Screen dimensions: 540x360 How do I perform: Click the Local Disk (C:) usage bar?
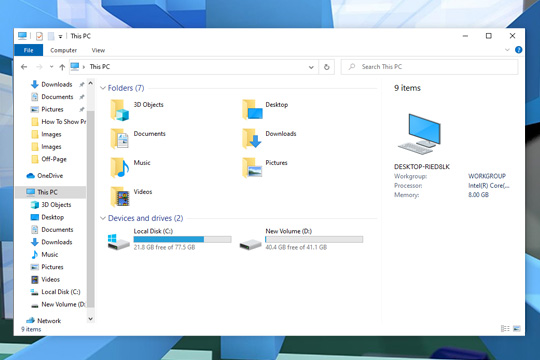pos(183,239)
